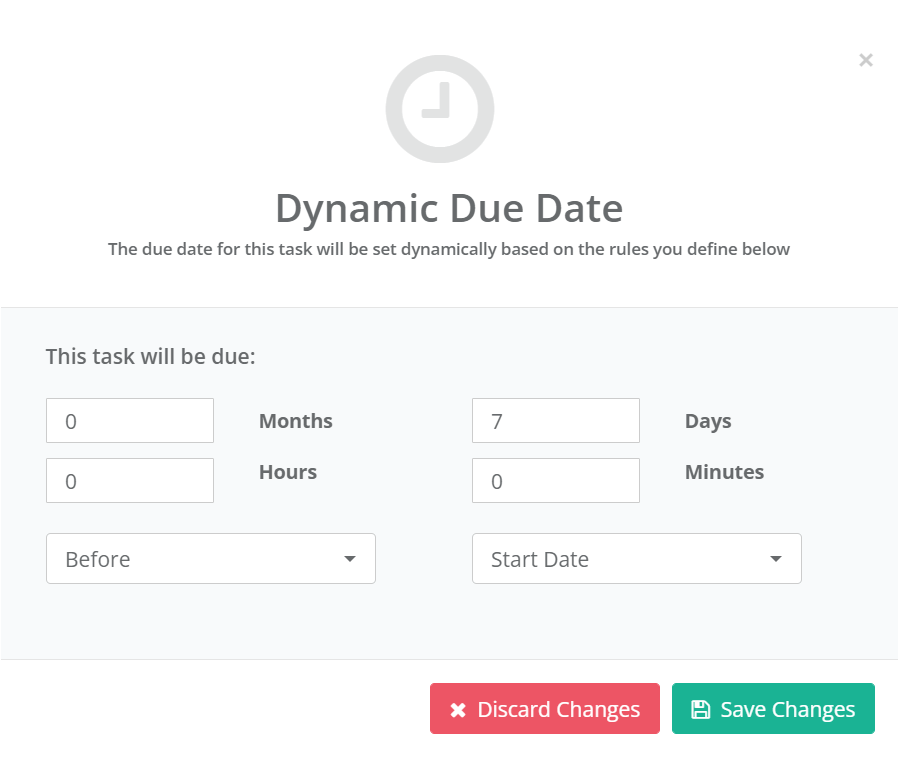Focus the Minutes input field

pyautogui.click(x=556, y=480)
